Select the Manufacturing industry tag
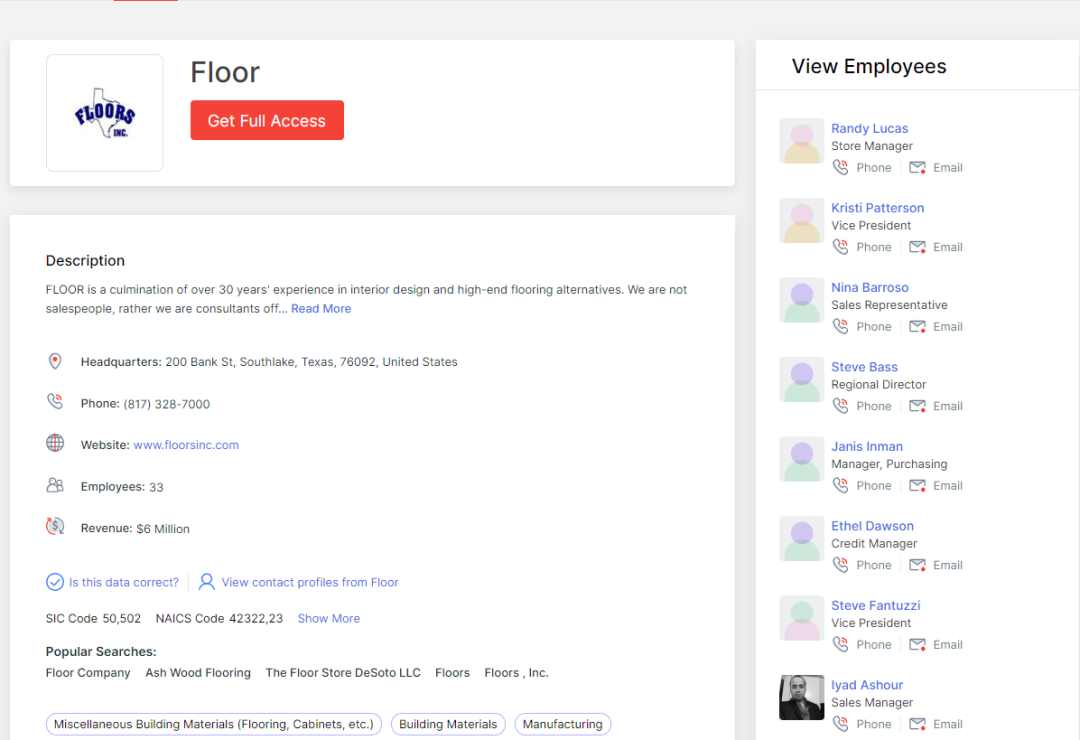The image size is (1080, 740). click(x=562, y=724)
